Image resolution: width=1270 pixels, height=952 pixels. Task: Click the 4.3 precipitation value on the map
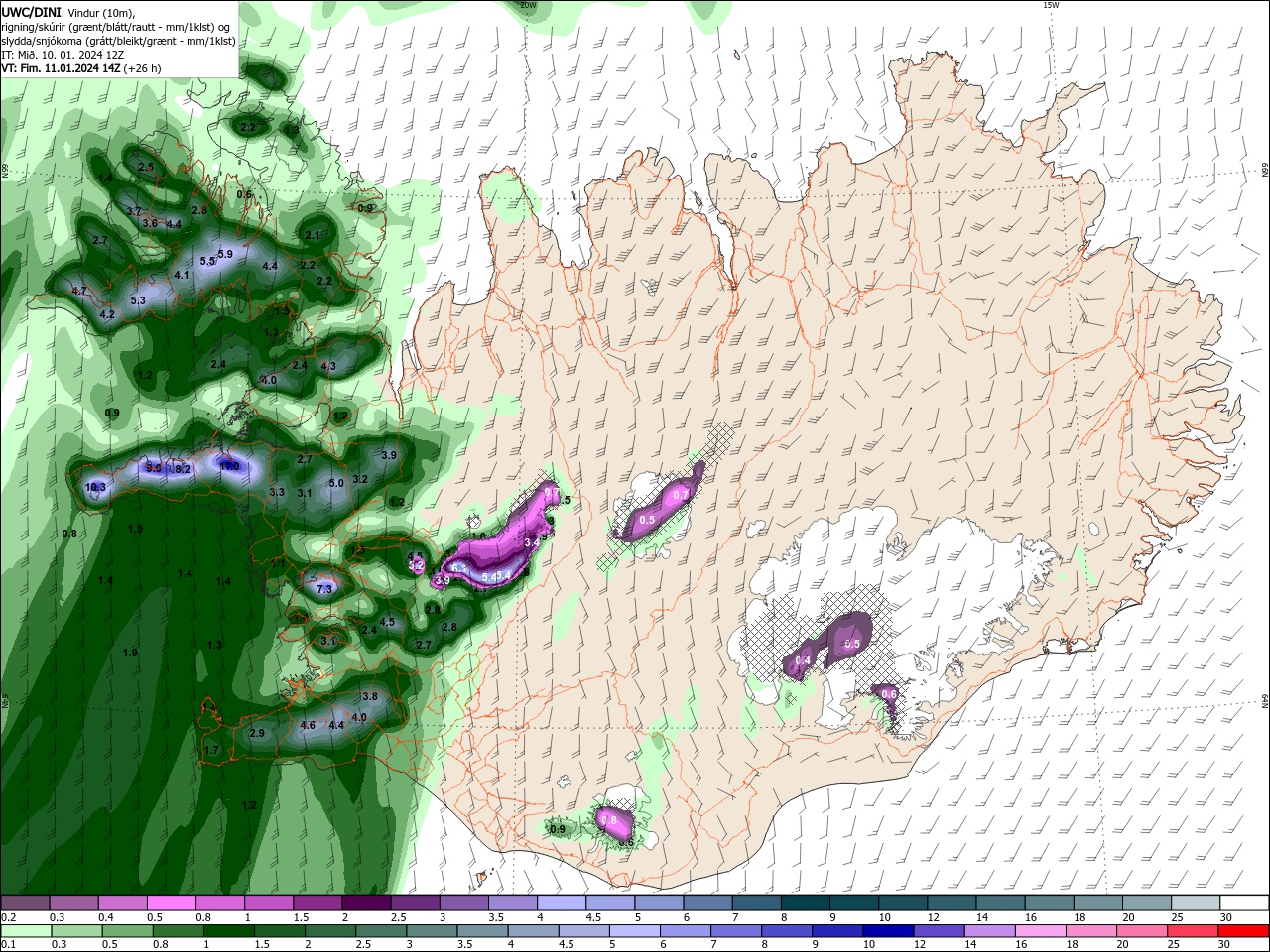tap(328, 366)
